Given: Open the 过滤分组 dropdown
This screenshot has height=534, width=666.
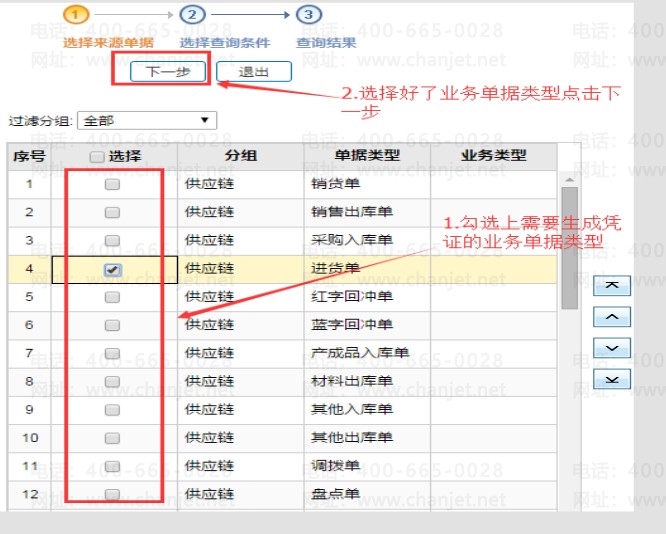Looking at the screenshot, I should pyautogui.click(x=146, y=121).
